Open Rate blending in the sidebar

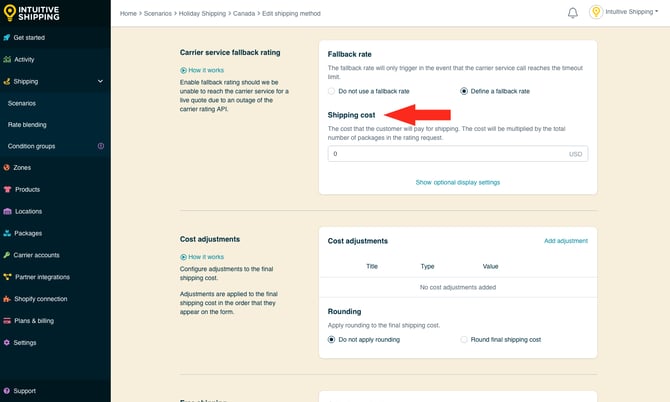tap(27, 124)
